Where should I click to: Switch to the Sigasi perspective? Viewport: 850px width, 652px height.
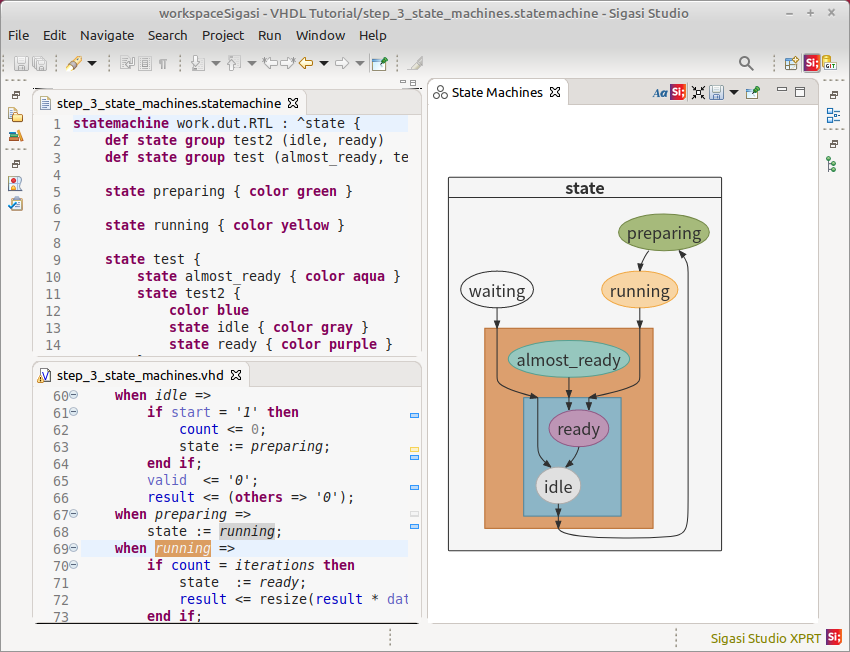[x=811, y=63]
